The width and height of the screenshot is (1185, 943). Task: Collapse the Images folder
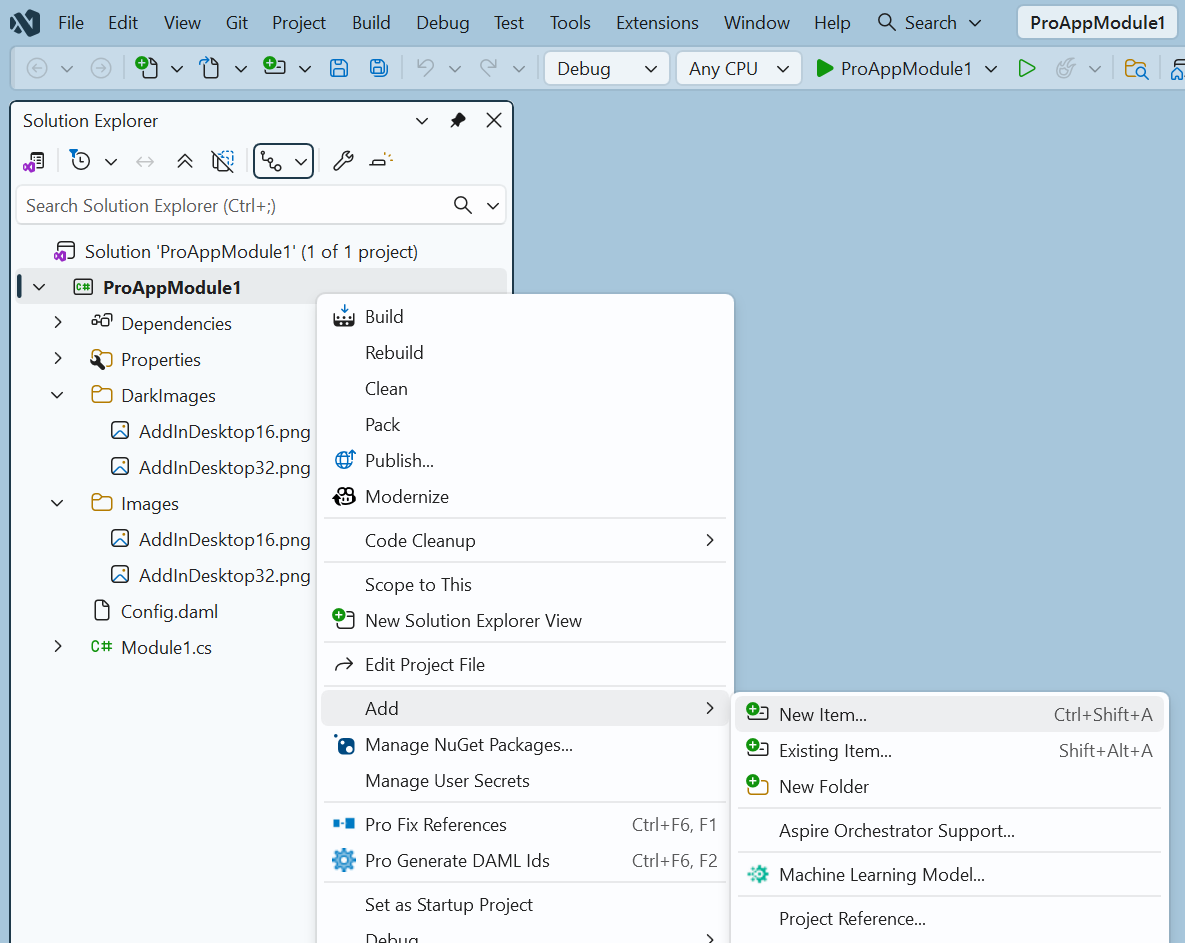point(57,503)
